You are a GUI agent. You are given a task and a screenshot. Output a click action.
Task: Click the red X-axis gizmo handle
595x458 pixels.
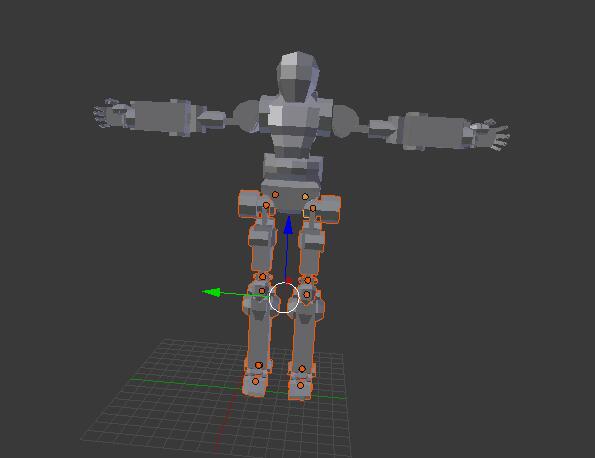pos(288,280)
